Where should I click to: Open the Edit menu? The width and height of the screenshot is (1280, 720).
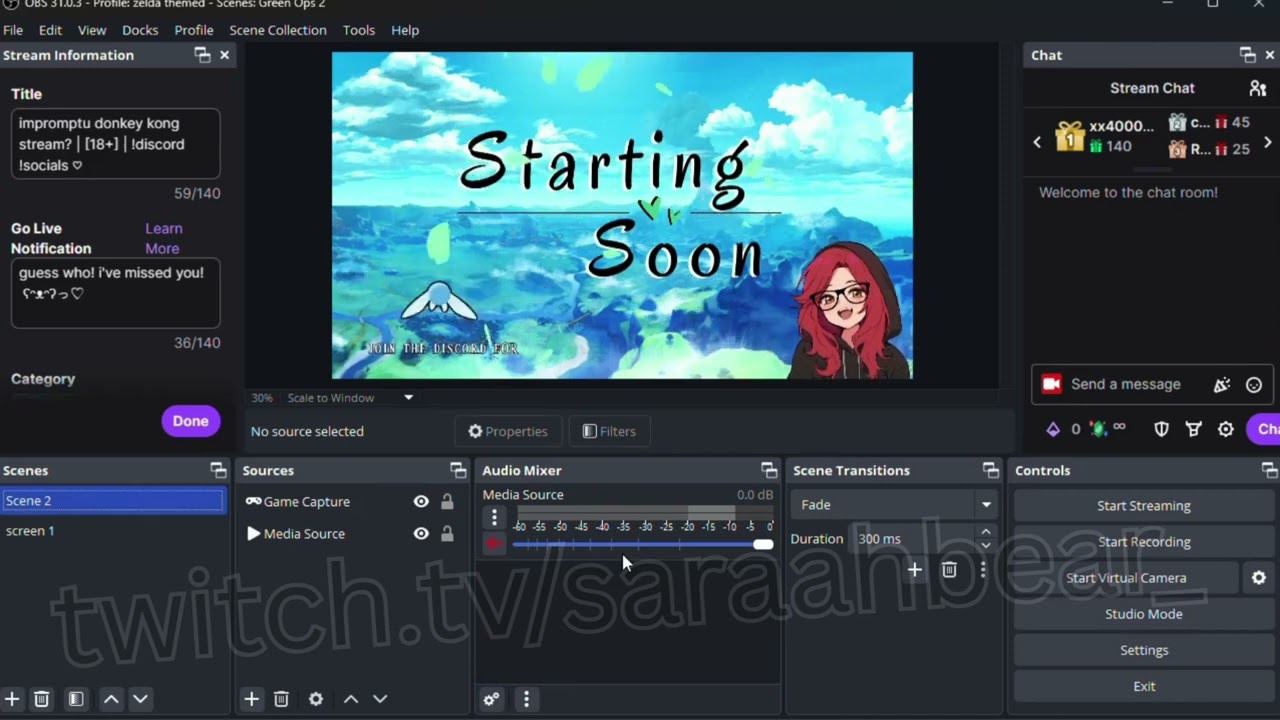50,30
